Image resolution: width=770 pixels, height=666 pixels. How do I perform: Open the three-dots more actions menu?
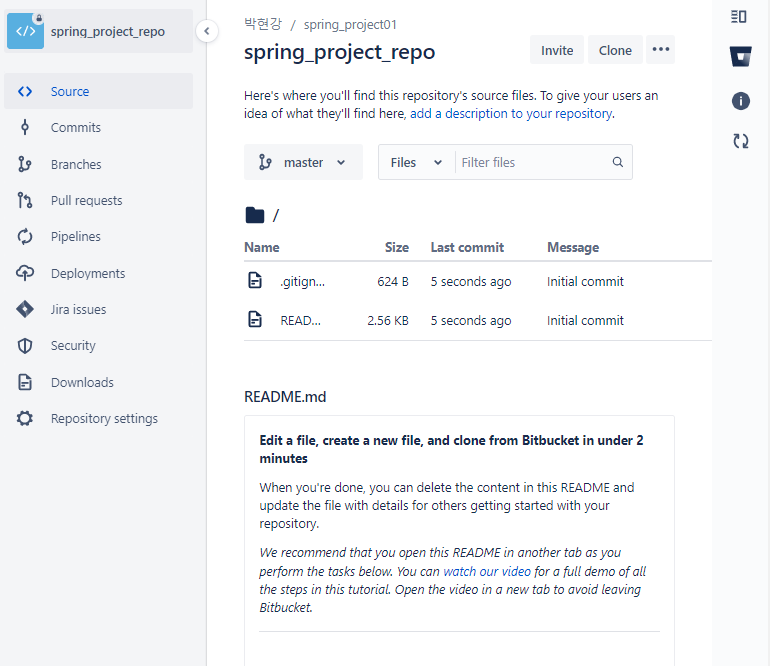660,49
